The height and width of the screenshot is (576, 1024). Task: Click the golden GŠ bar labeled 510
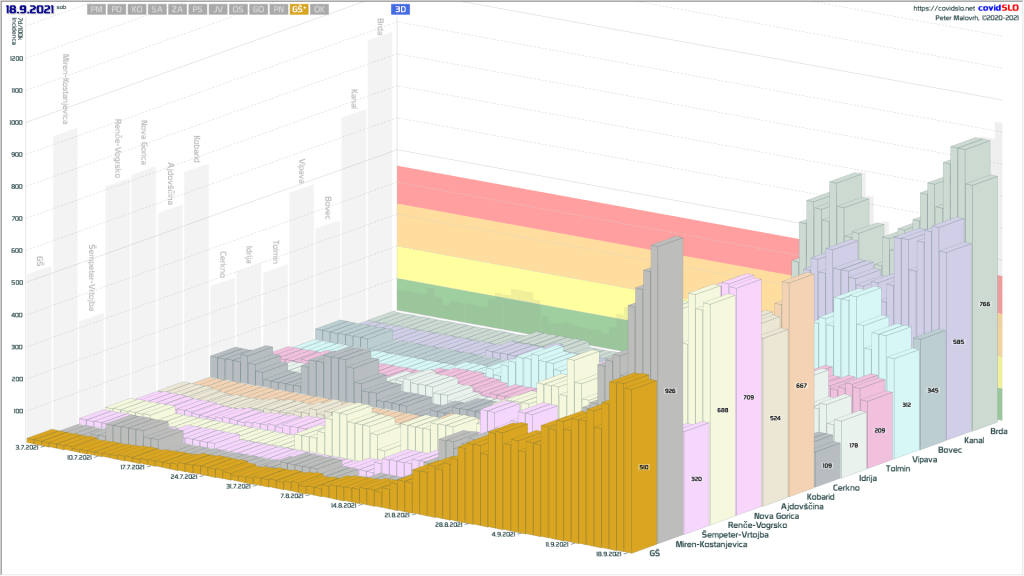pos(642,466)
